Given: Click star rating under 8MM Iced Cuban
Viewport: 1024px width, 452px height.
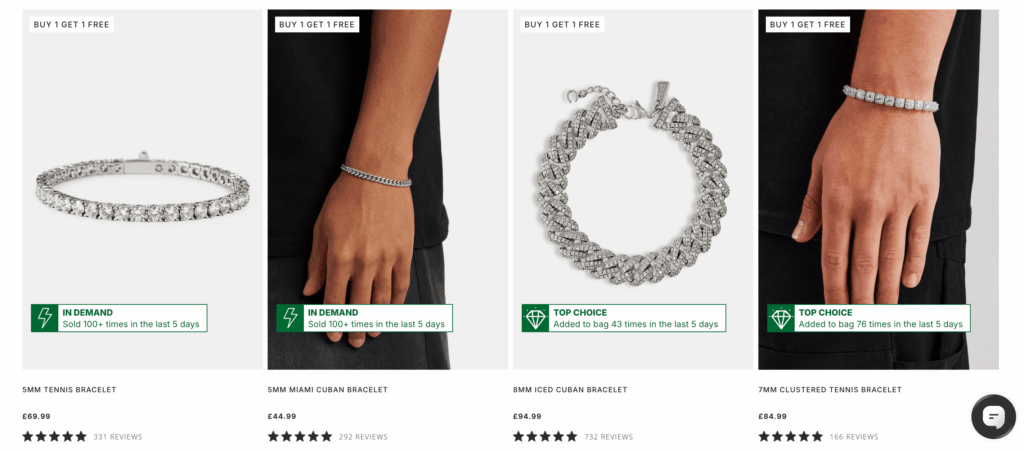Looking at the screenshot, I should tap(545, 437).
